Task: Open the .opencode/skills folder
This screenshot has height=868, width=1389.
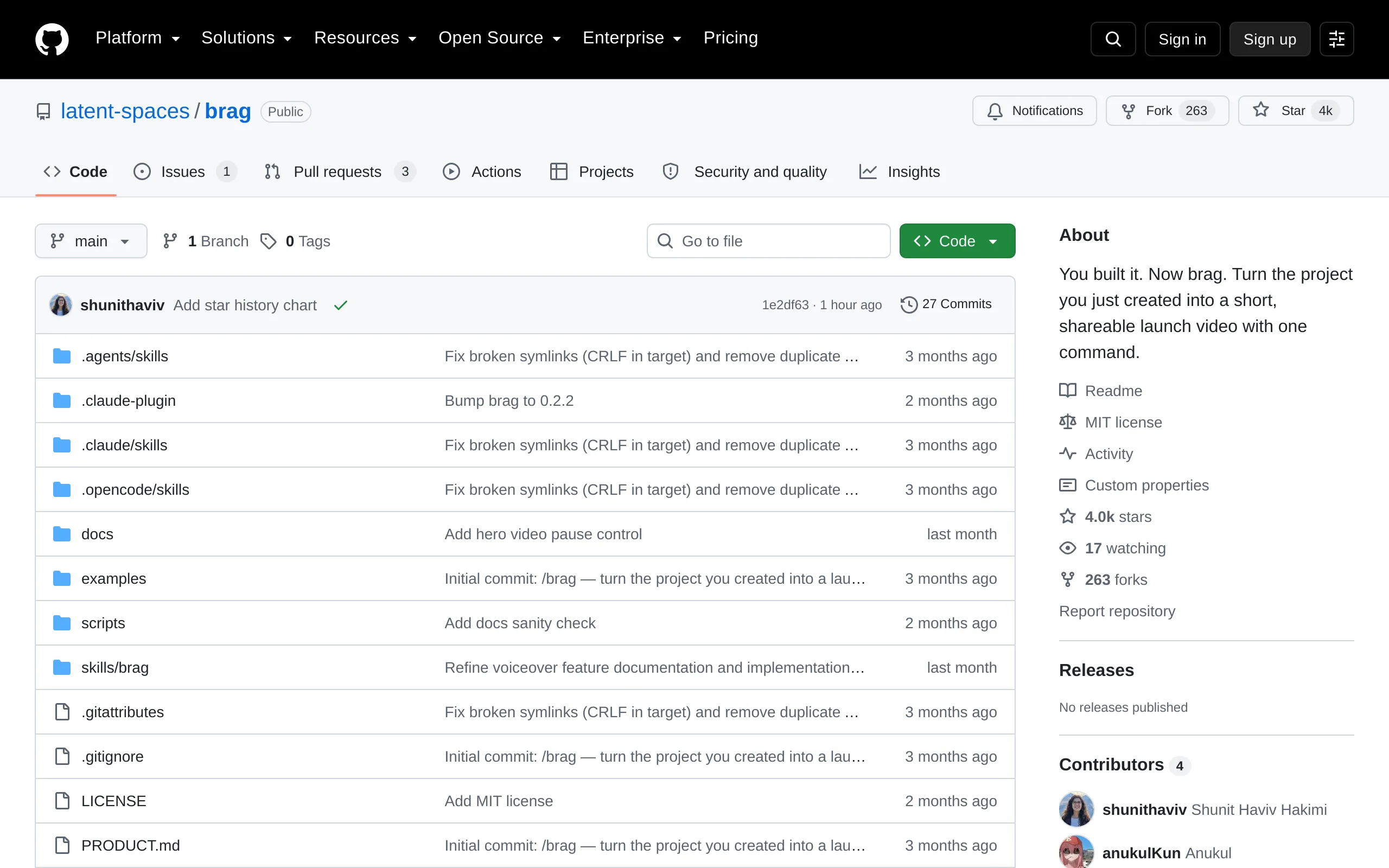Action: [x=136, y=490]
